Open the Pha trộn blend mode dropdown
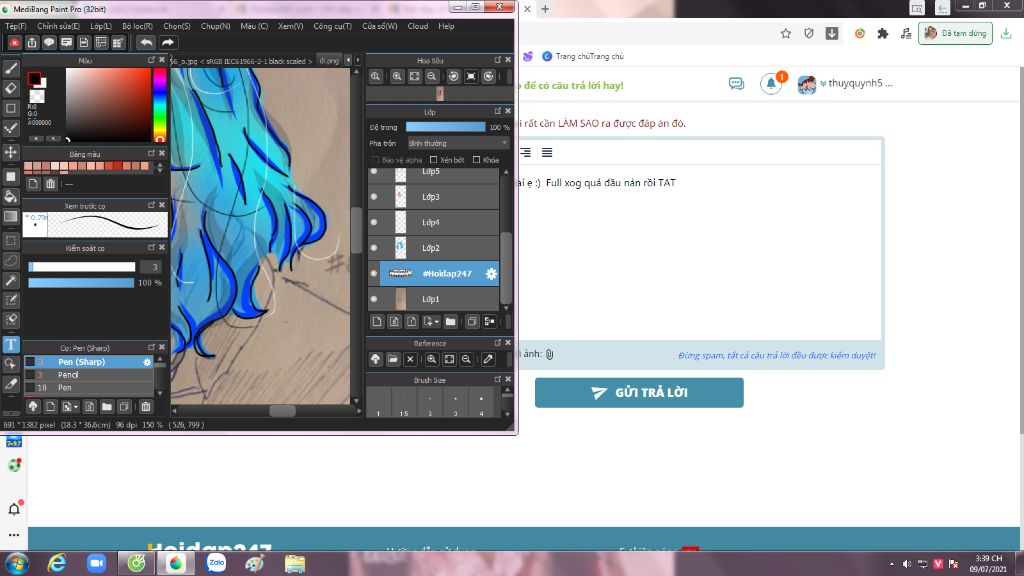This screenshot has height=576, width=1024. pyautogui.click(x=457, y=143)
